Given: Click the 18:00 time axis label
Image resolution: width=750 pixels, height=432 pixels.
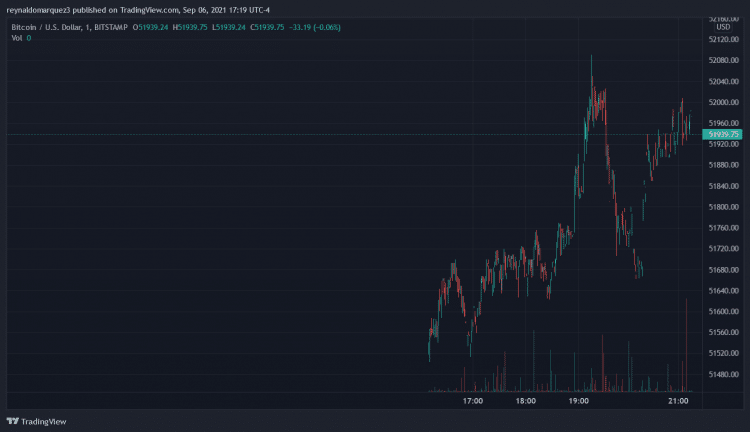Looking at the screenshot, I should tap(525, 401).
